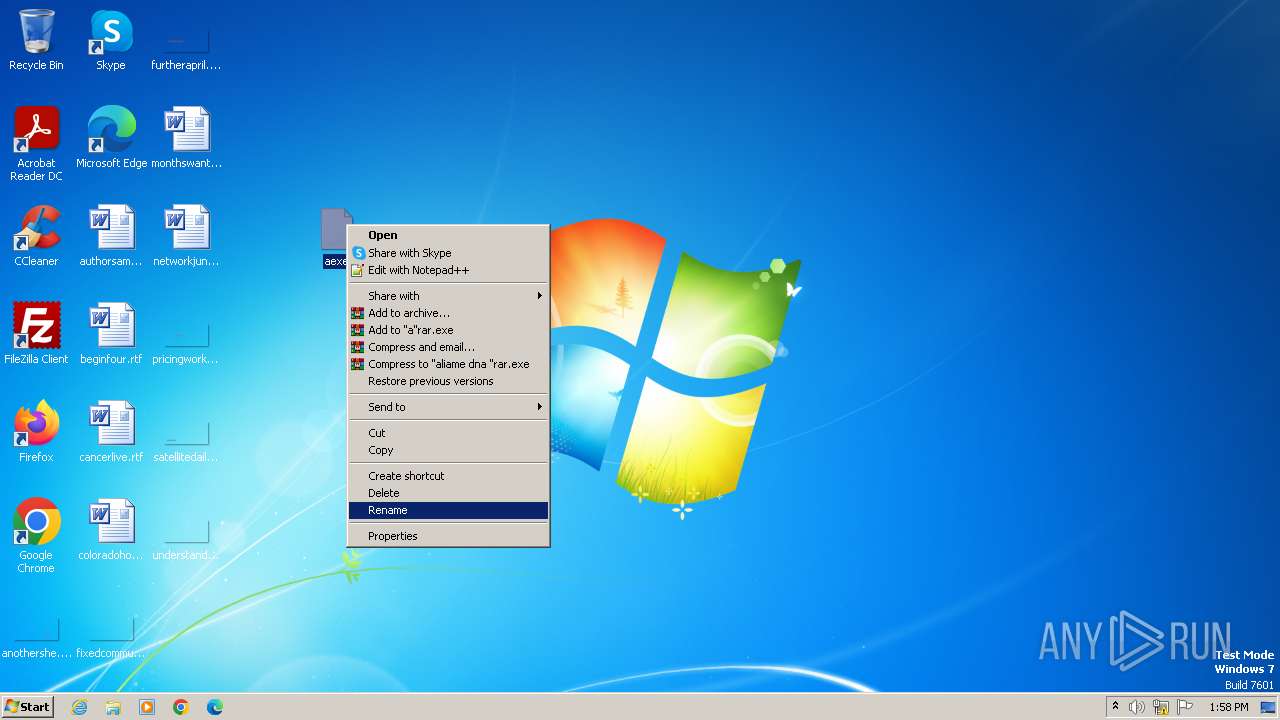Show hidden system tray icons
Image resolution: width=1280 pixels, height=720 pixels.
click(x=1115, y=707)
